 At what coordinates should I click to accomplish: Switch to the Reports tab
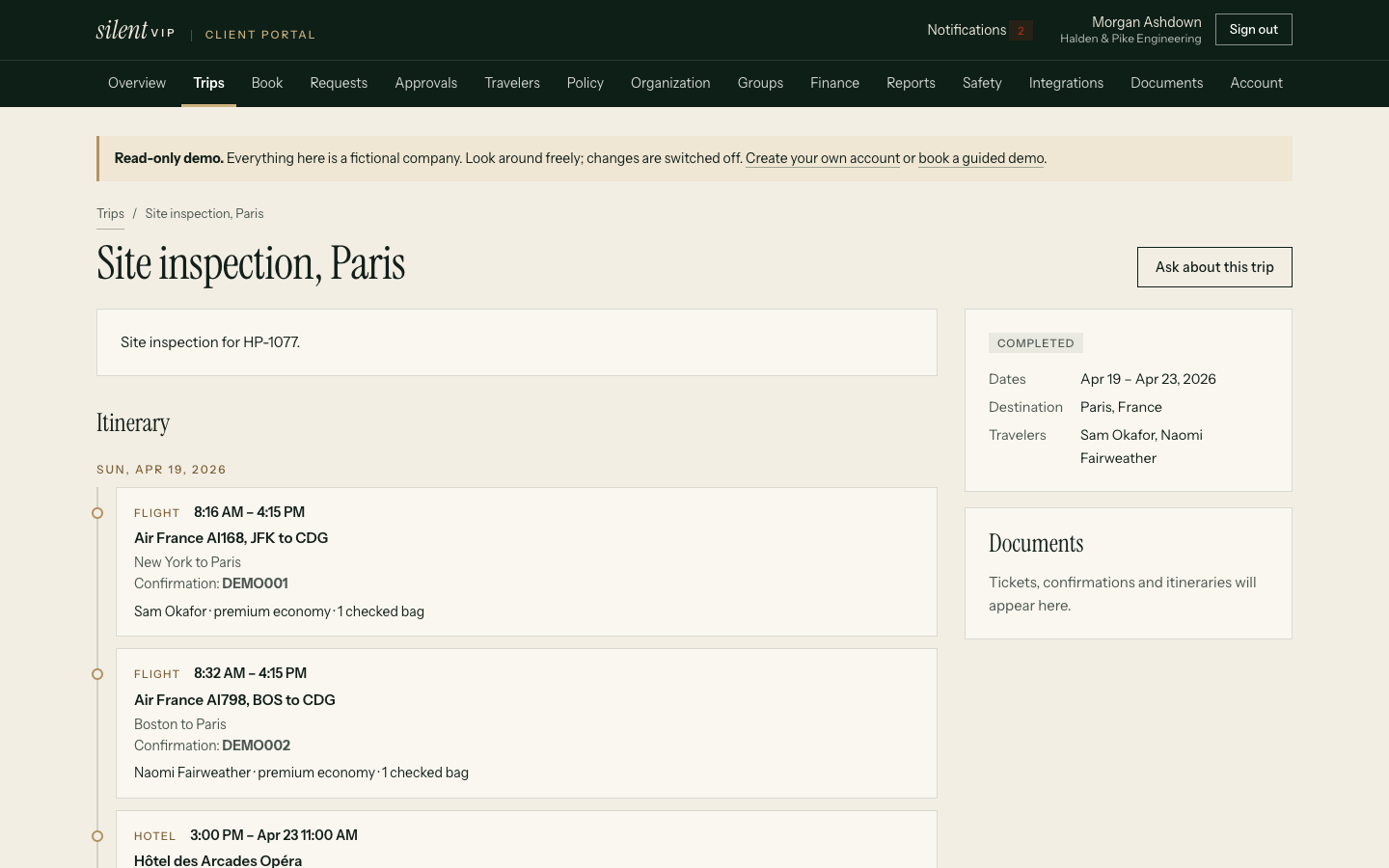coord(911,83)
